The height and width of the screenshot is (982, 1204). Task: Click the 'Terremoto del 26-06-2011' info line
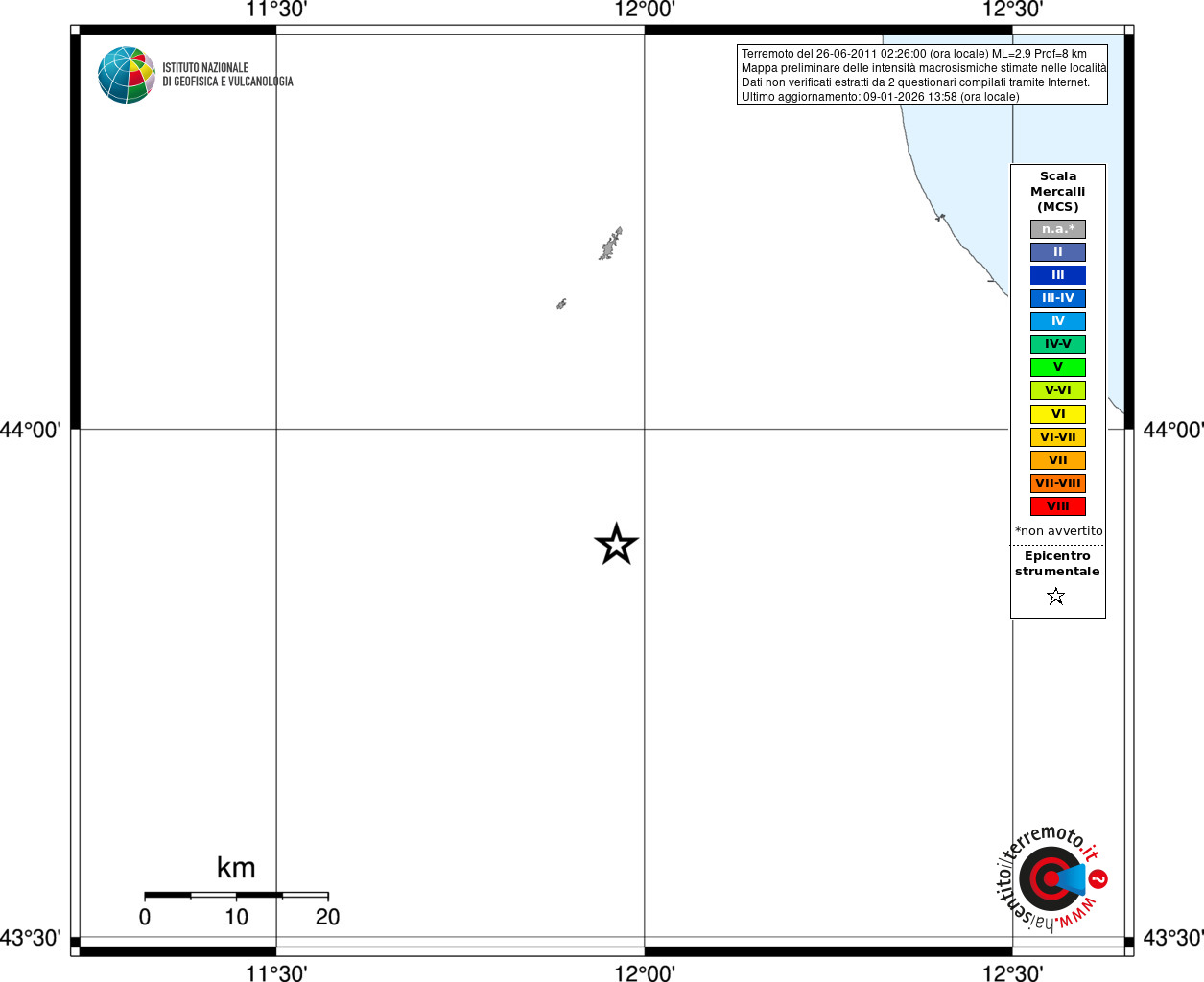(x=914, y=54)
